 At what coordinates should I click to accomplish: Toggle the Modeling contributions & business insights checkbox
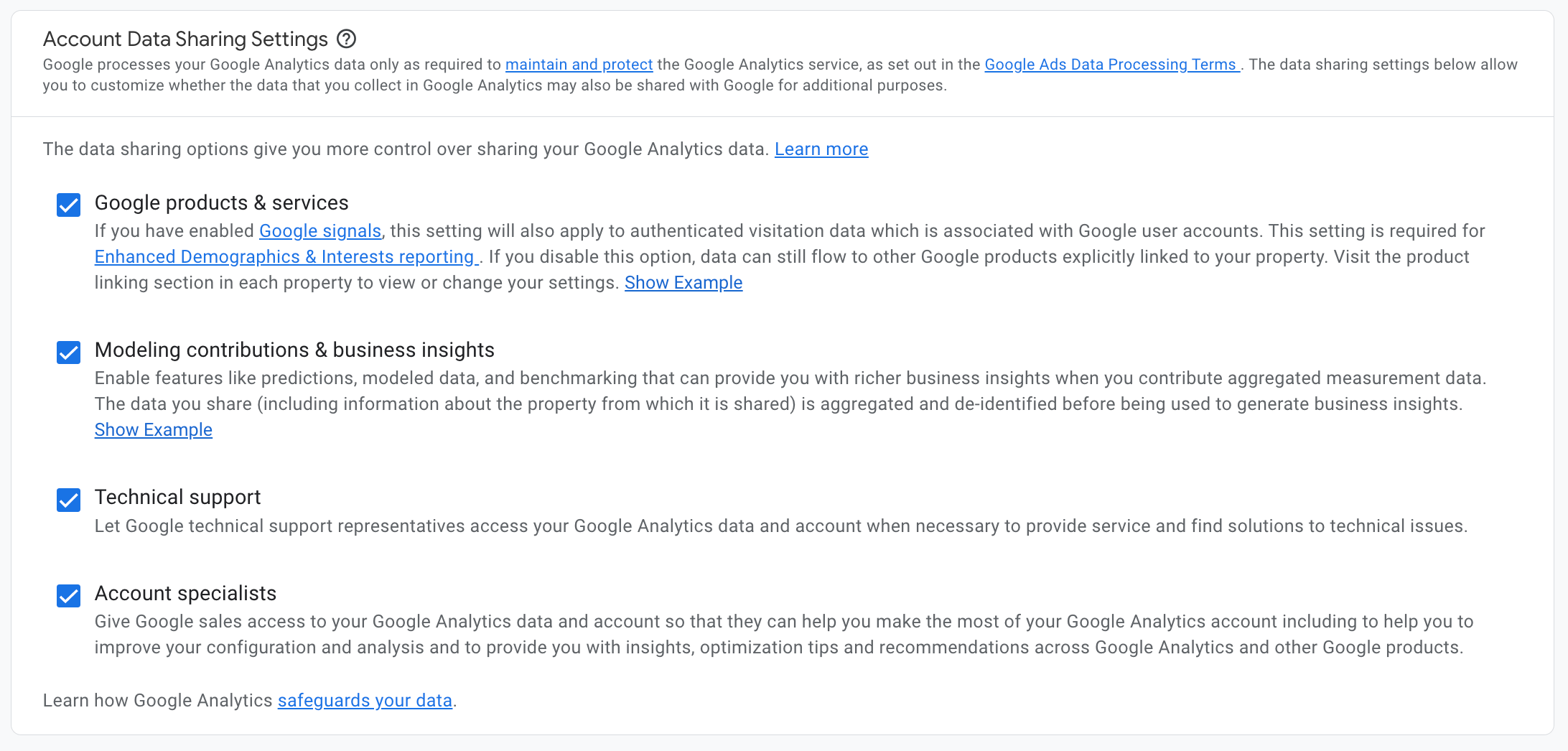click(x=69, y=353)
